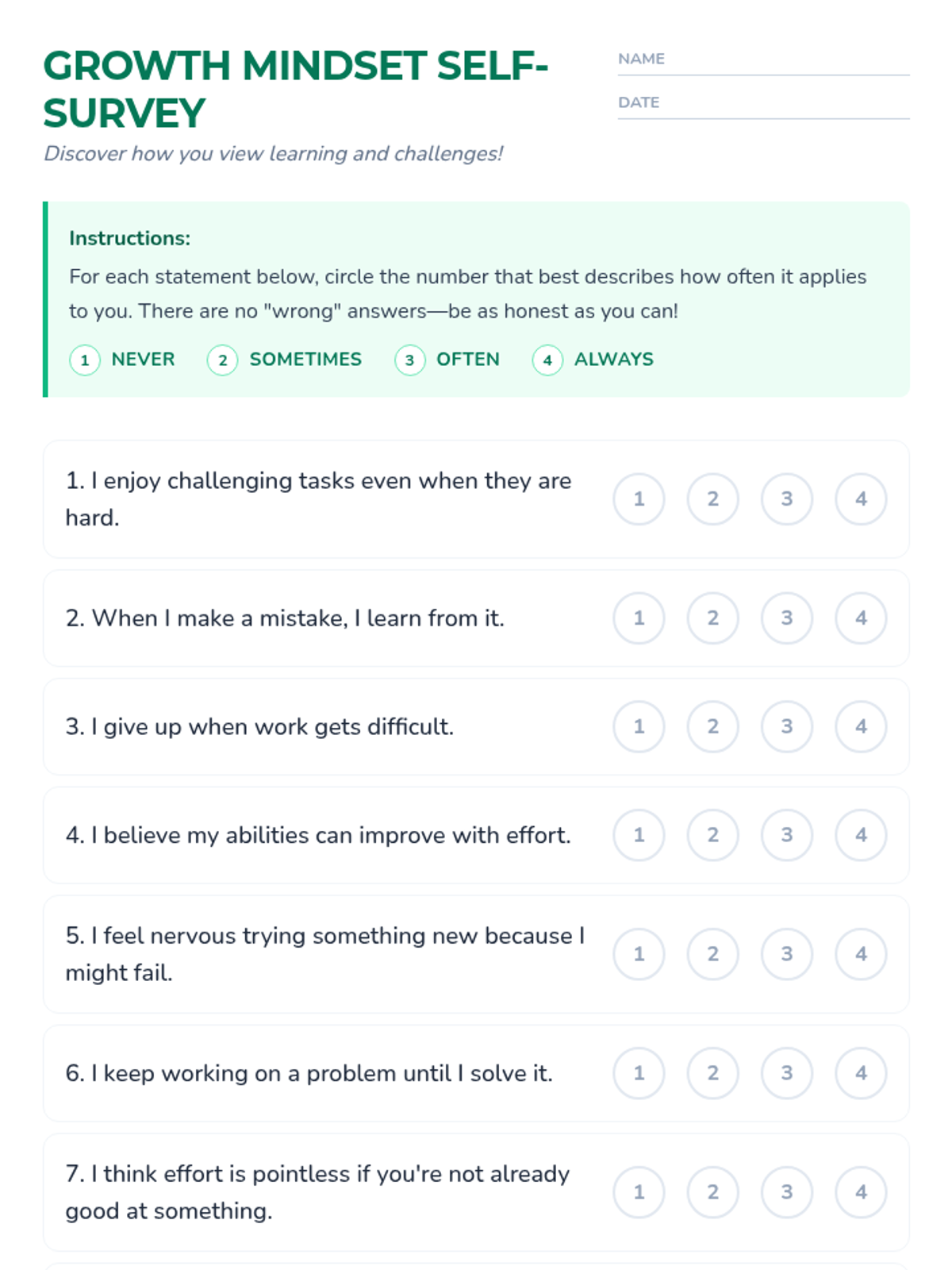Click the SOMETIMES legend circle numbered 2
952x1270 pixels.
pyautogui.click(x=223, y=360)
